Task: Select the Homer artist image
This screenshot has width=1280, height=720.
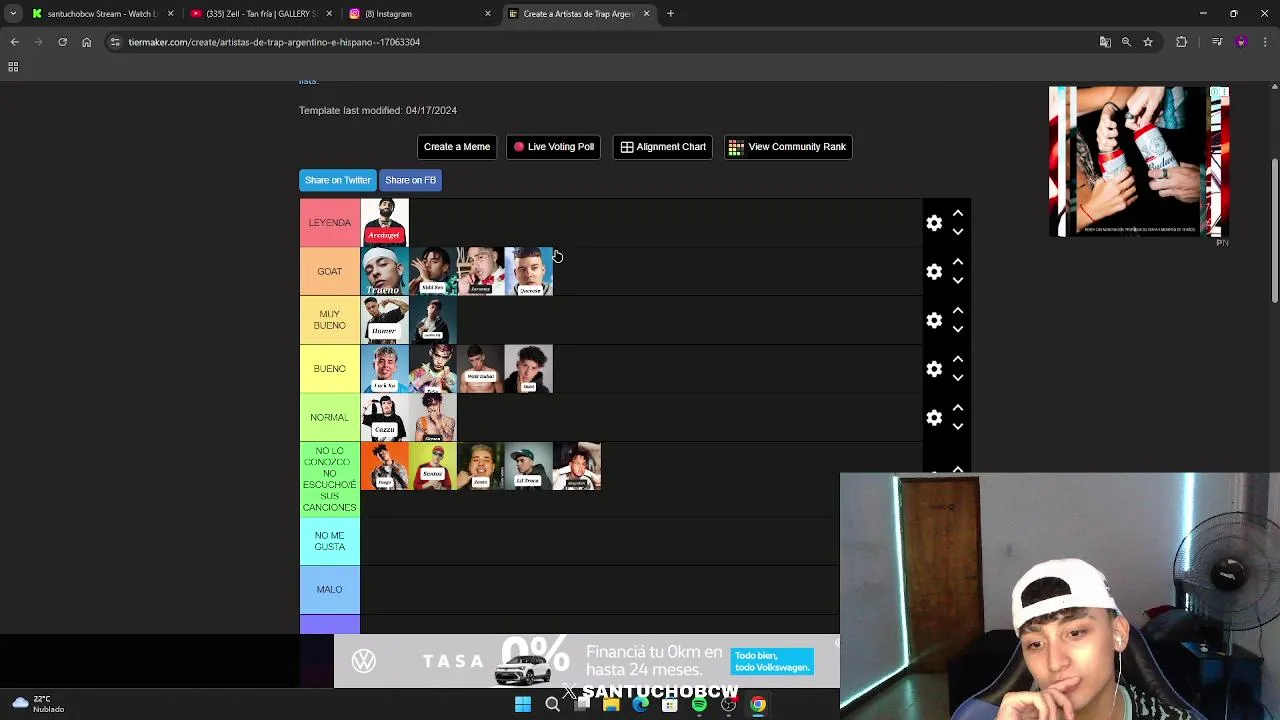Action: (385, 320)
